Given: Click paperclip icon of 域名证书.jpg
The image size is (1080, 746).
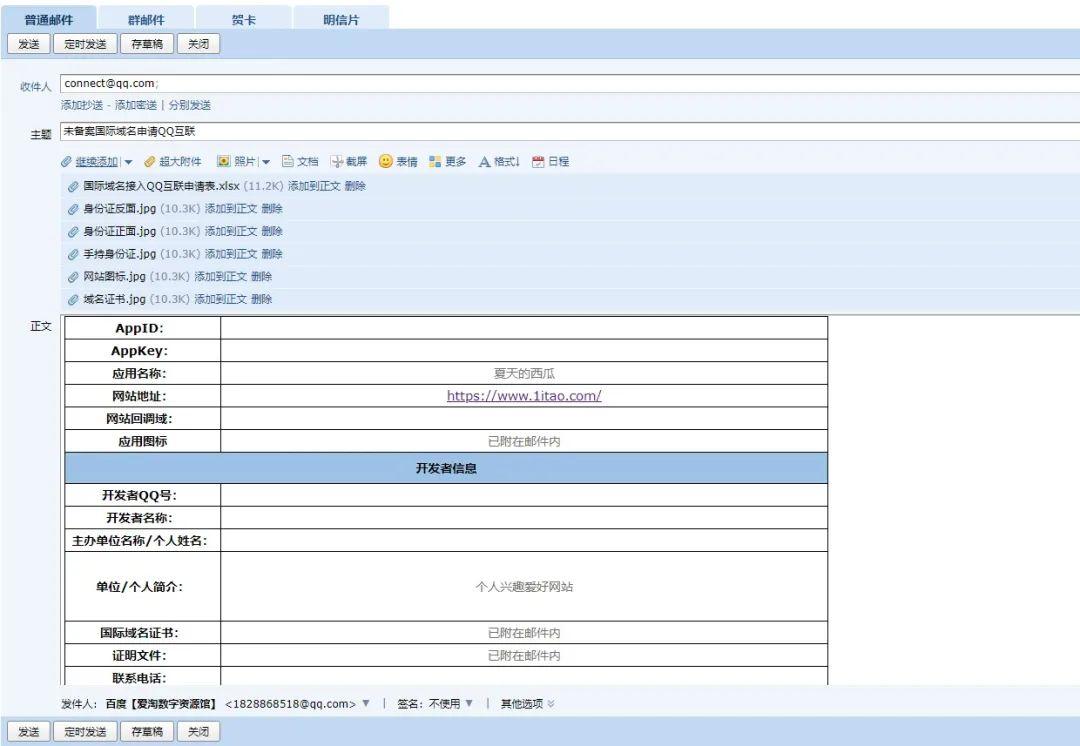Looking at the screenshot, I should 73,300.
